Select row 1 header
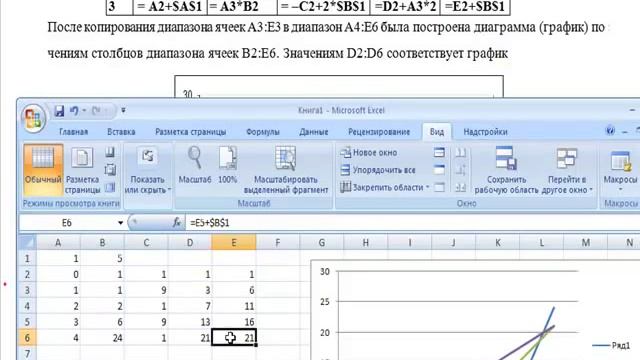This screenshot has height=360, width=640. pyautogui.click(x=28, y=258)
